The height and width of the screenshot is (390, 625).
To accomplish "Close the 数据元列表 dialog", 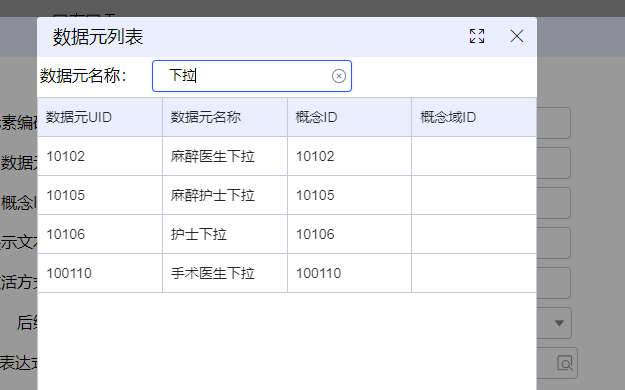I will click(517, 36).
